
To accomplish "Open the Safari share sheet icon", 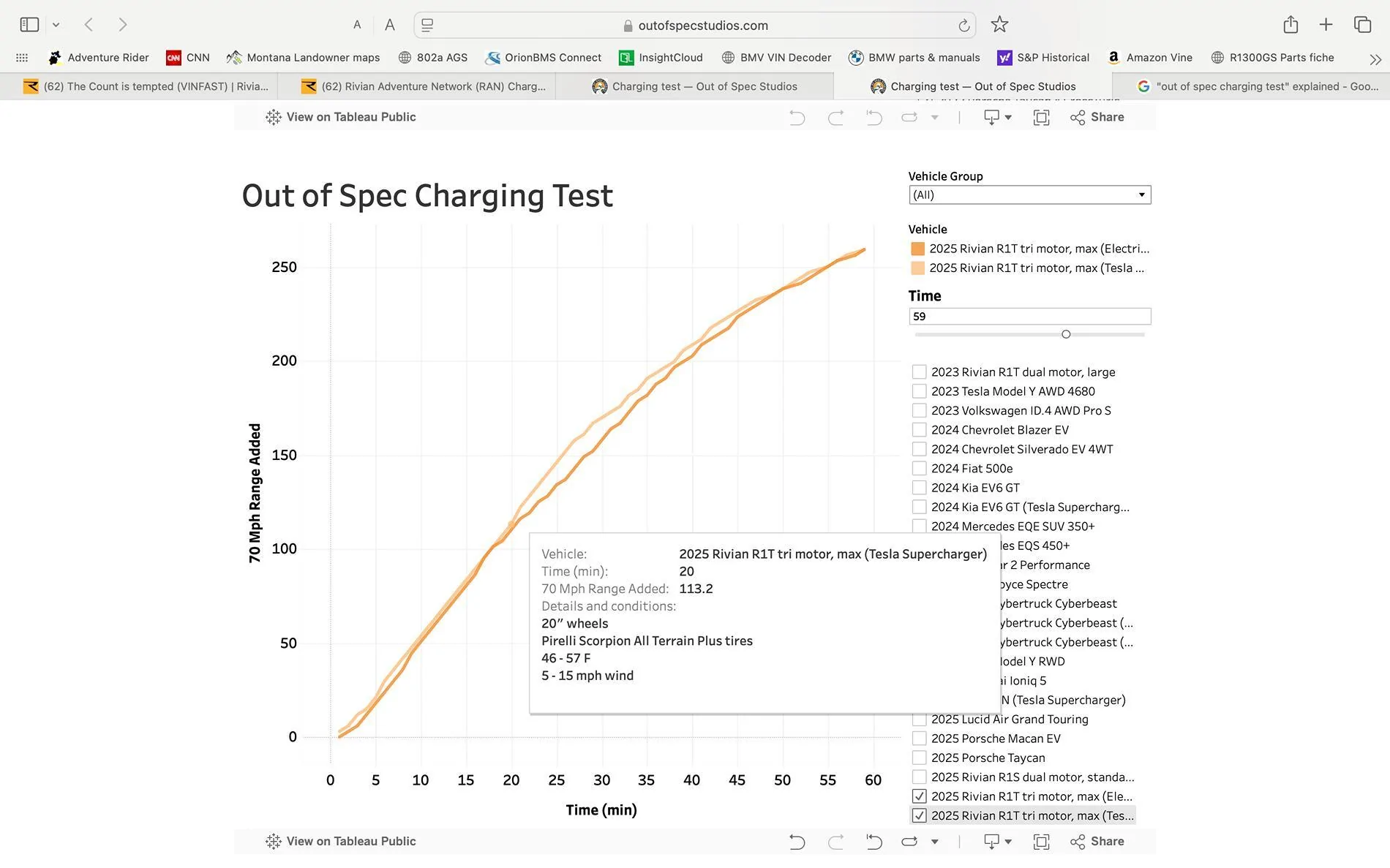I will coord(1291,25).
